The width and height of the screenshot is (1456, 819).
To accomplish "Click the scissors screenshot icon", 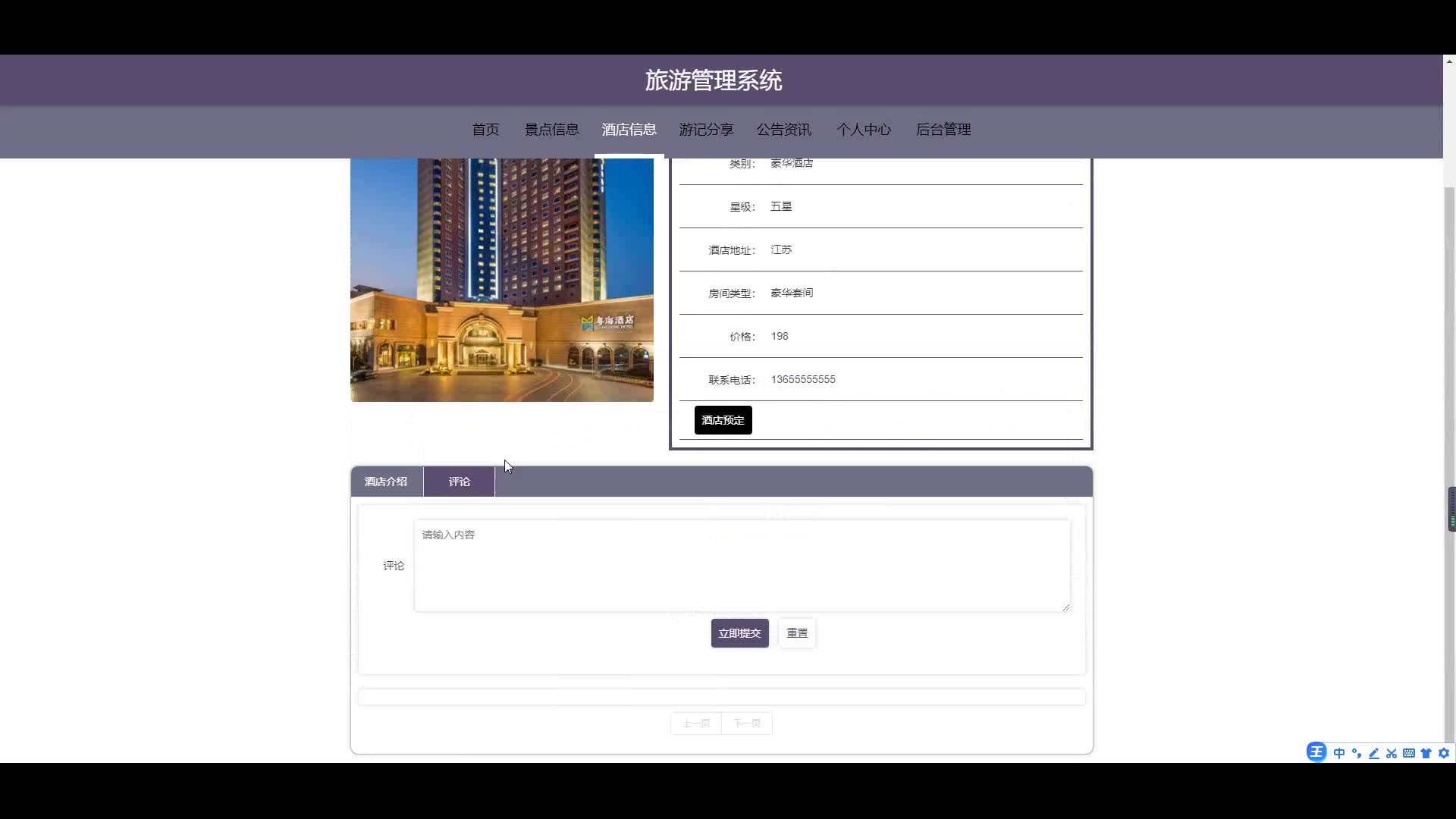I will [1392, 753].
